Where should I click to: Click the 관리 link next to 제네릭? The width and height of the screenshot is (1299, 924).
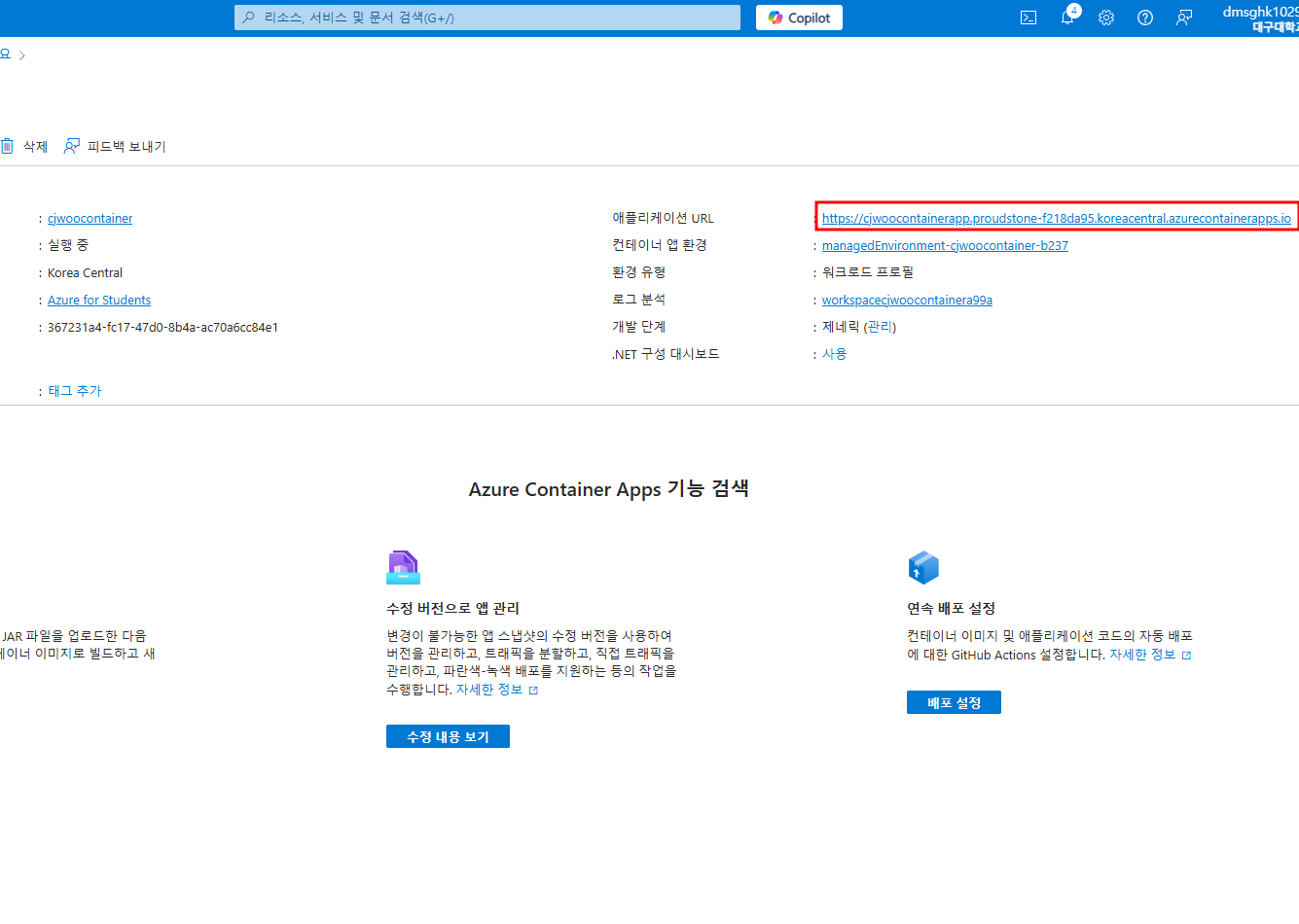coord(880,327)
